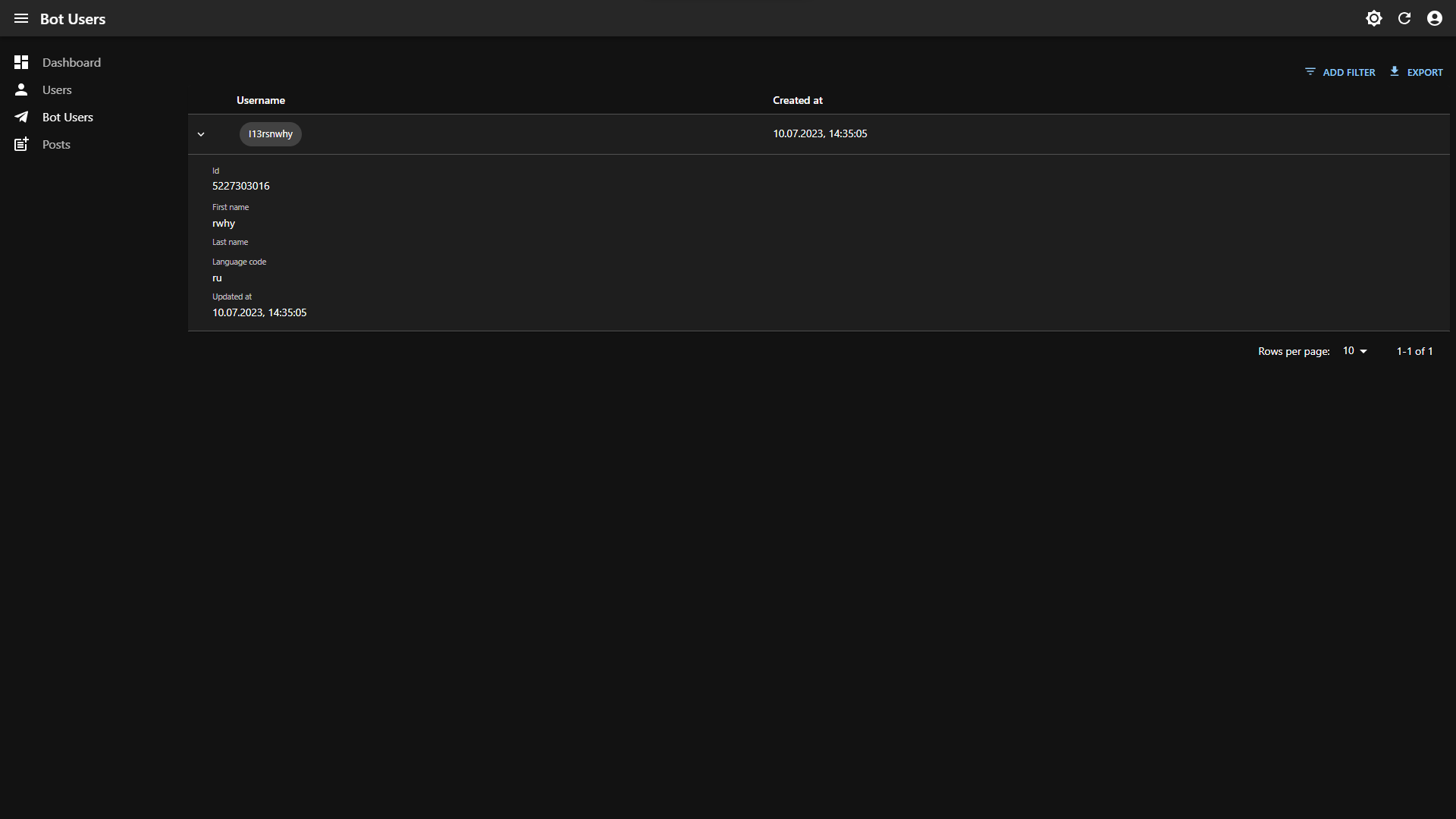Go to Dashboard menu item
Screen dimensions: 1456x819
click(71, 62)
